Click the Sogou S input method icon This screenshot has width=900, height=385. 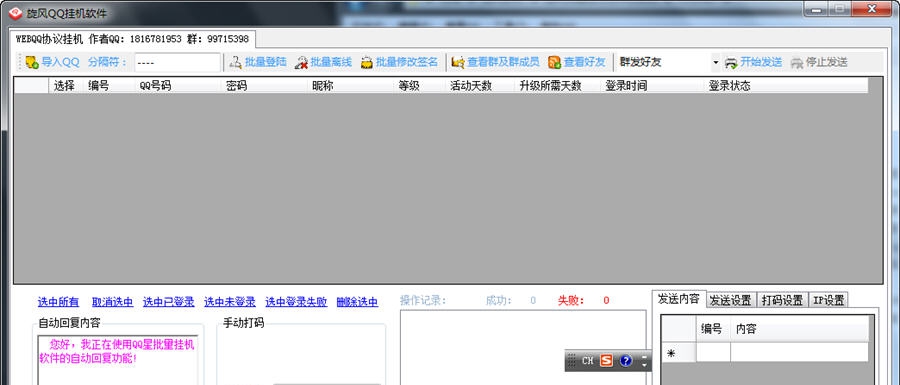point(607,361)
